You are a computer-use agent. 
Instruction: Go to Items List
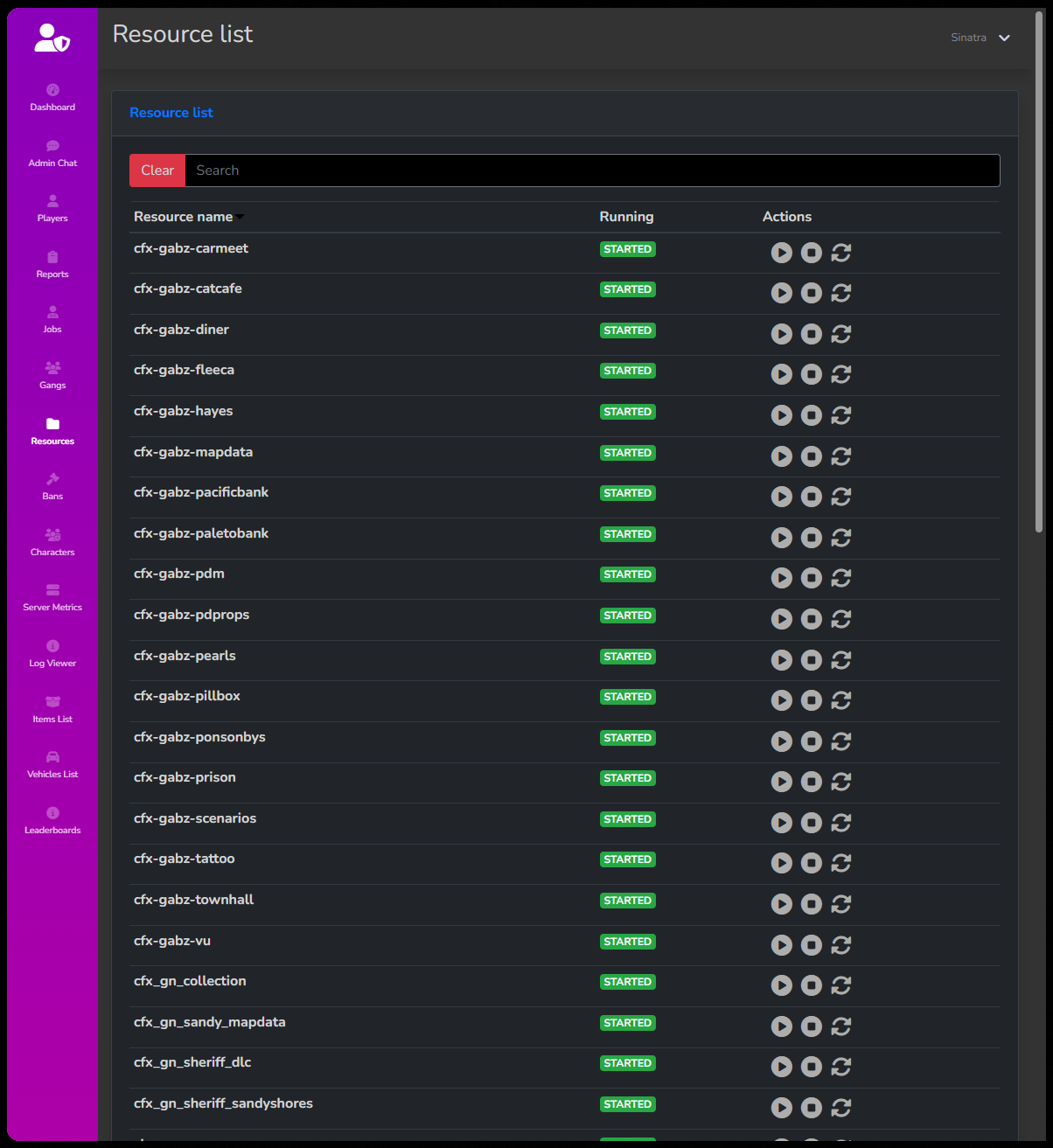52,710
